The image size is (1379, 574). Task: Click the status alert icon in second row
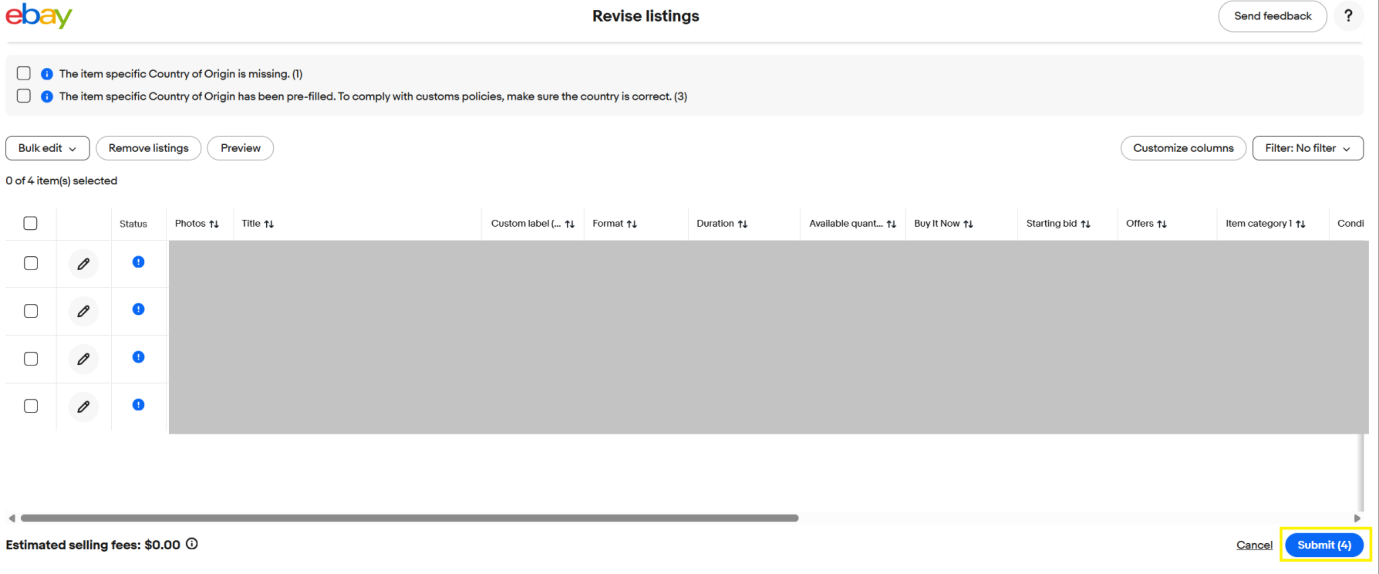pyautogui.click(x=138, y=310)
